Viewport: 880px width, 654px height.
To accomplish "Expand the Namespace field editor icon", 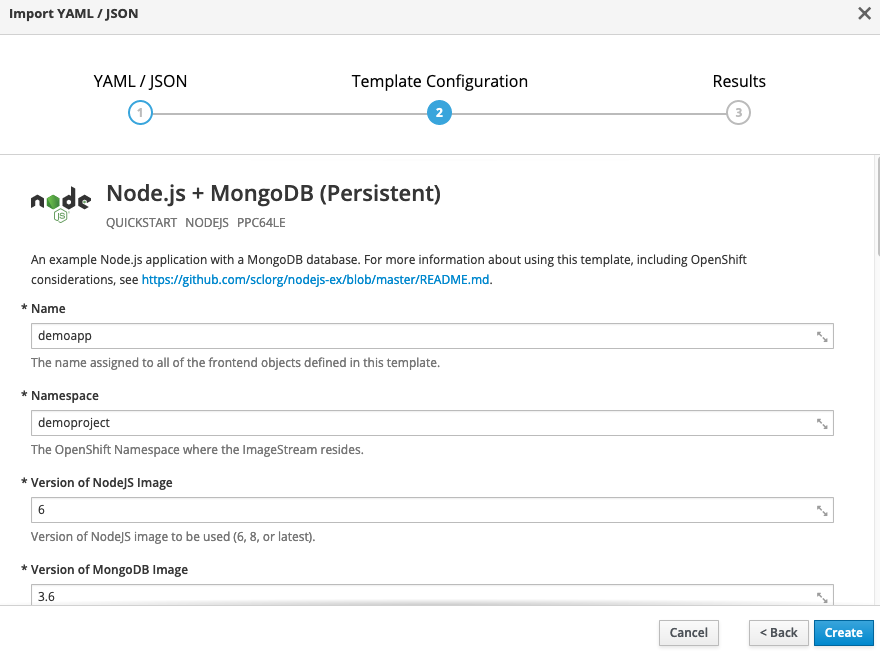I will [822, 424].
